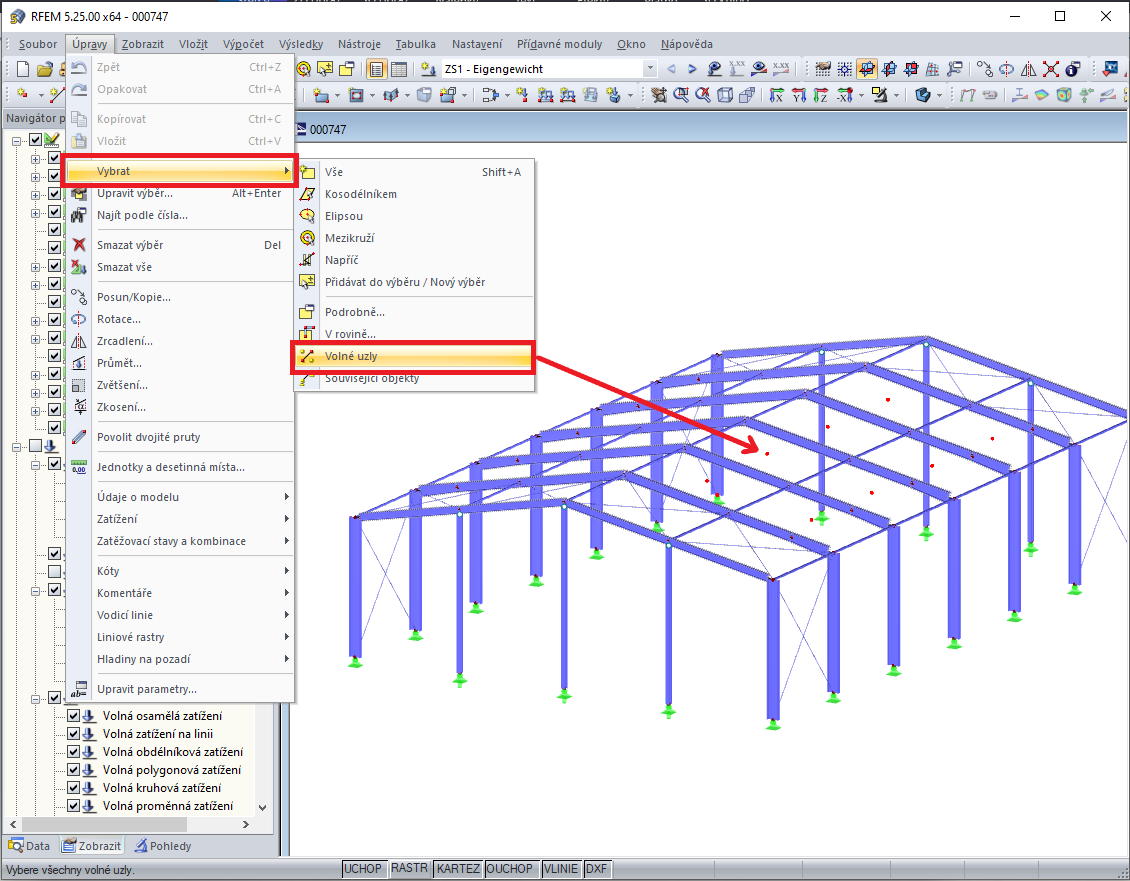Screen dimensions: 1130x881
Task: Click the Z-axis view icon
Action: pos(821,95)
